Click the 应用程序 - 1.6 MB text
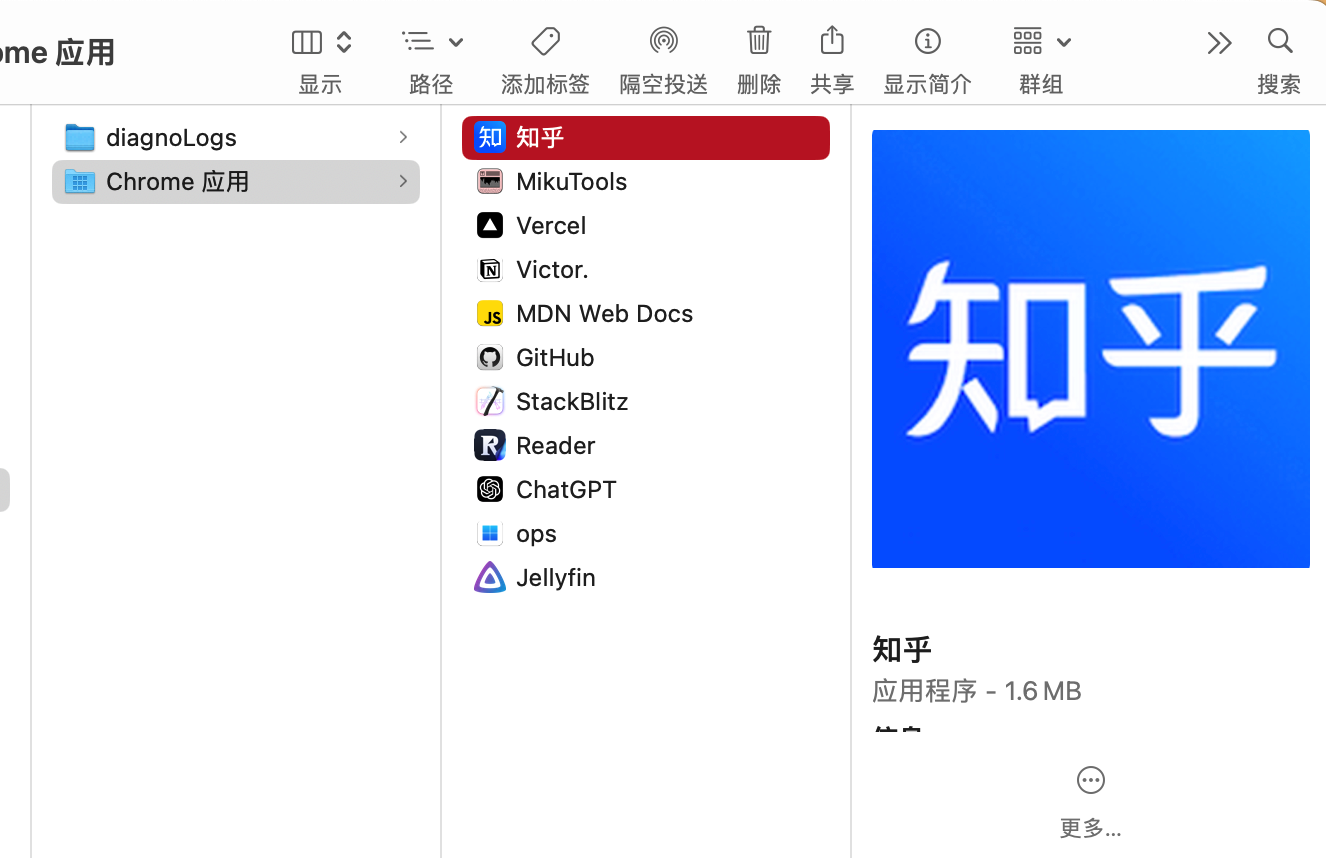 tap(977, 691)
